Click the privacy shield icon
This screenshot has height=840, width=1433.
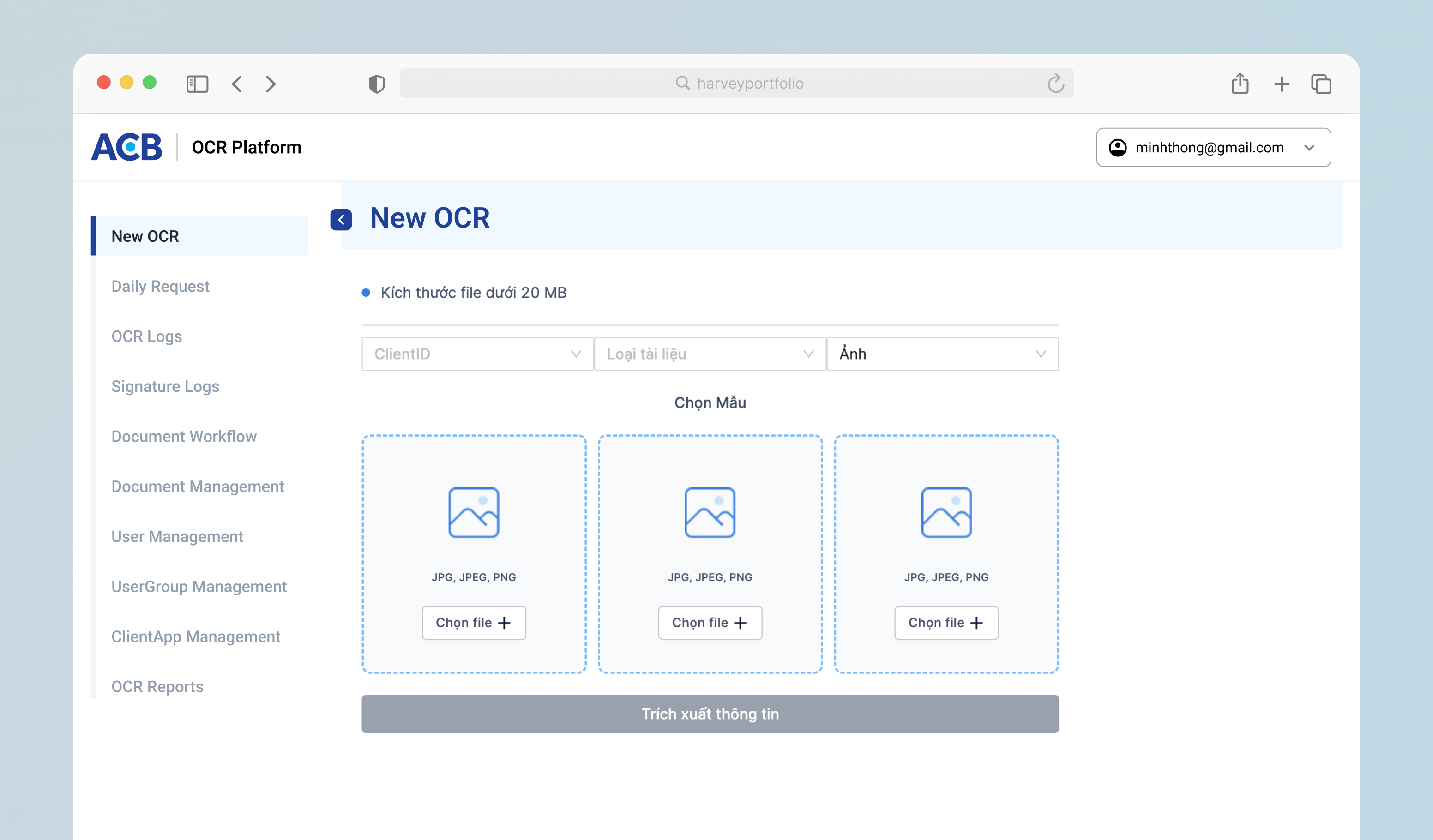(376, 84)
